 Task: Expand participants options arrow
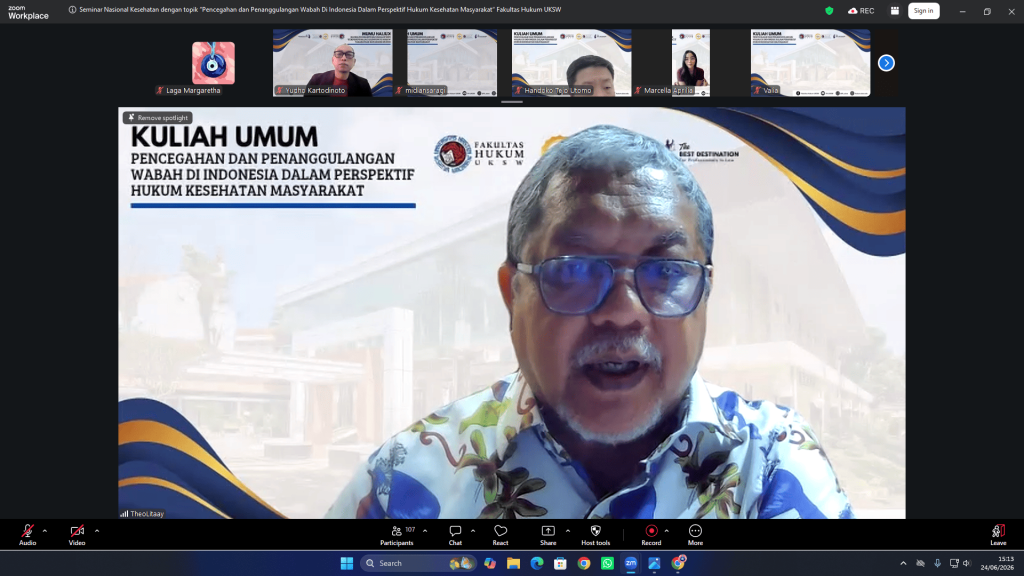tap(425, 531)
